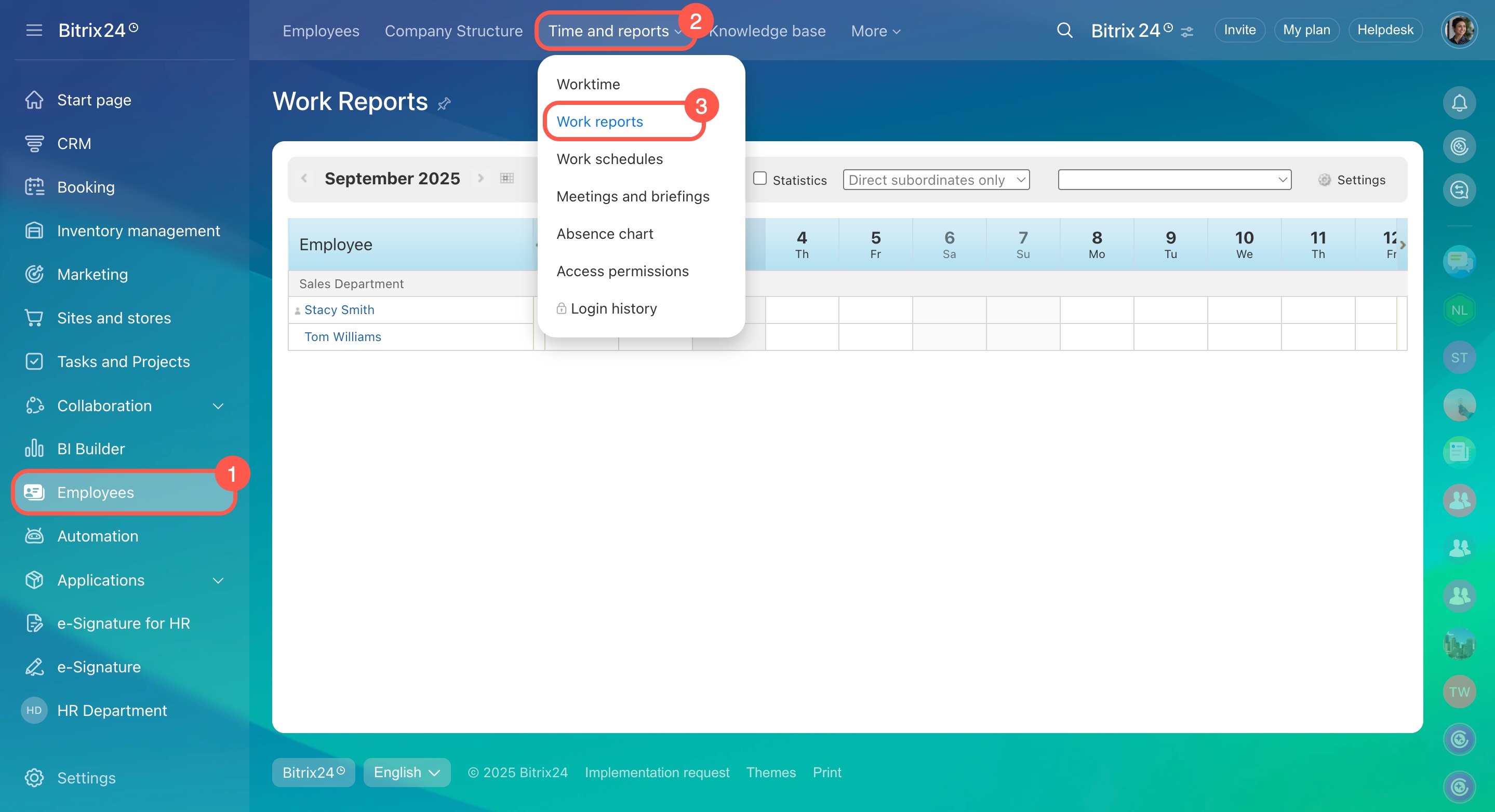
Task: Click the Bitrix24 footer button
Action: (x=313, y=772)
